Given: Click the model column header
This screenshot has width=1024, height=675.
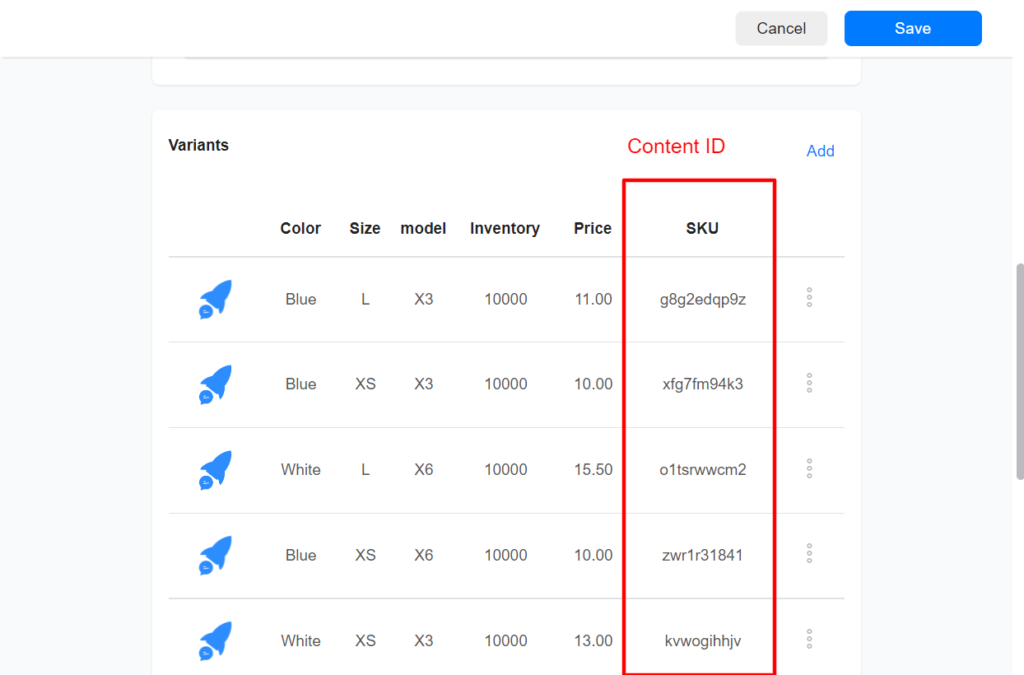Looking at the screenshot, I should (x=423, y=228).
